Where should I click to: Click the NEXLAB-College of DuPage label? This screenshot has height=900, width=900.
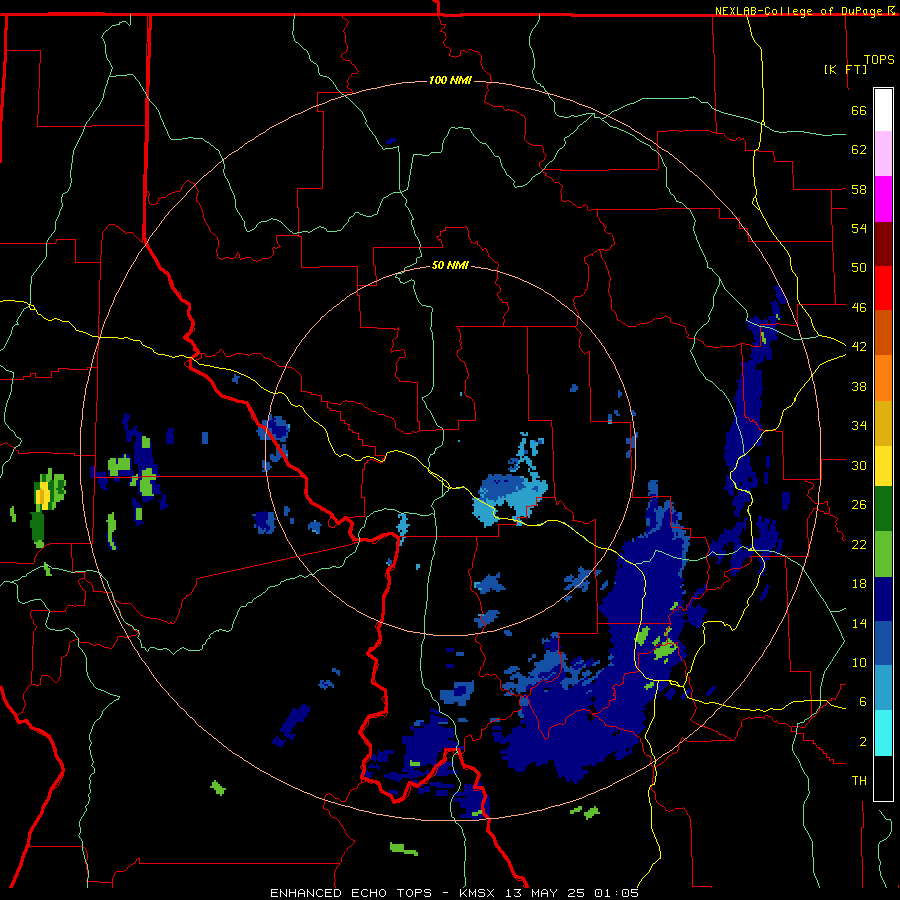coord(800,11)
